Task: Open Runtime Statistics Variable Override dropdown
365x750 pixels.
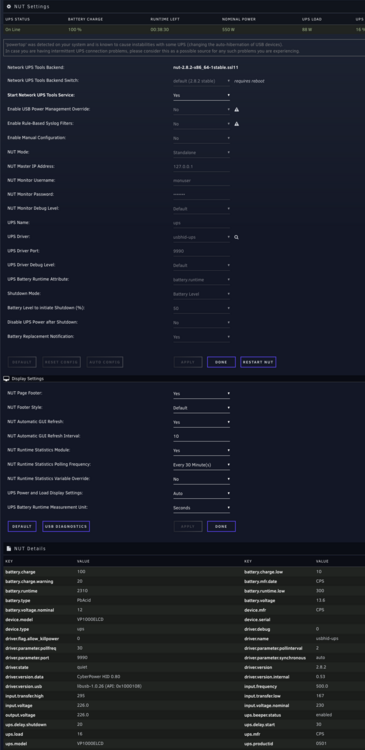Action: (x=201, y=479)
